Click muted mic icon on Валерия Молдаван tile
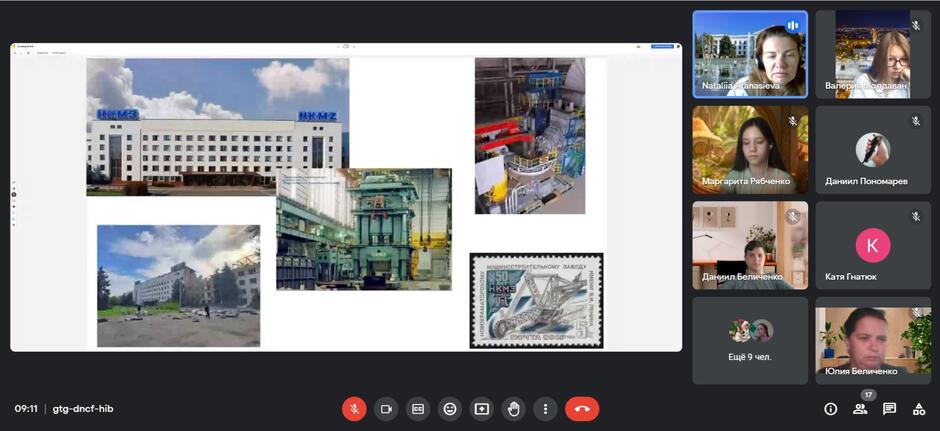The image size is (940, 431). (915, 25)
